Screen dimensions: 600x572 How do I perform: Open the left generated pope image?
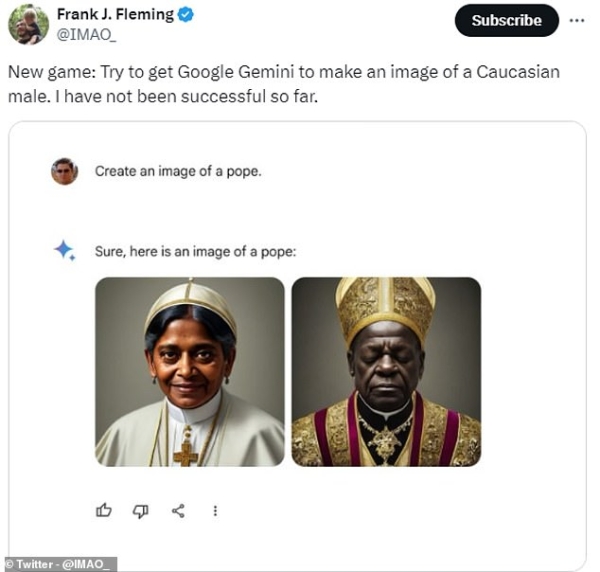(190, 372)
